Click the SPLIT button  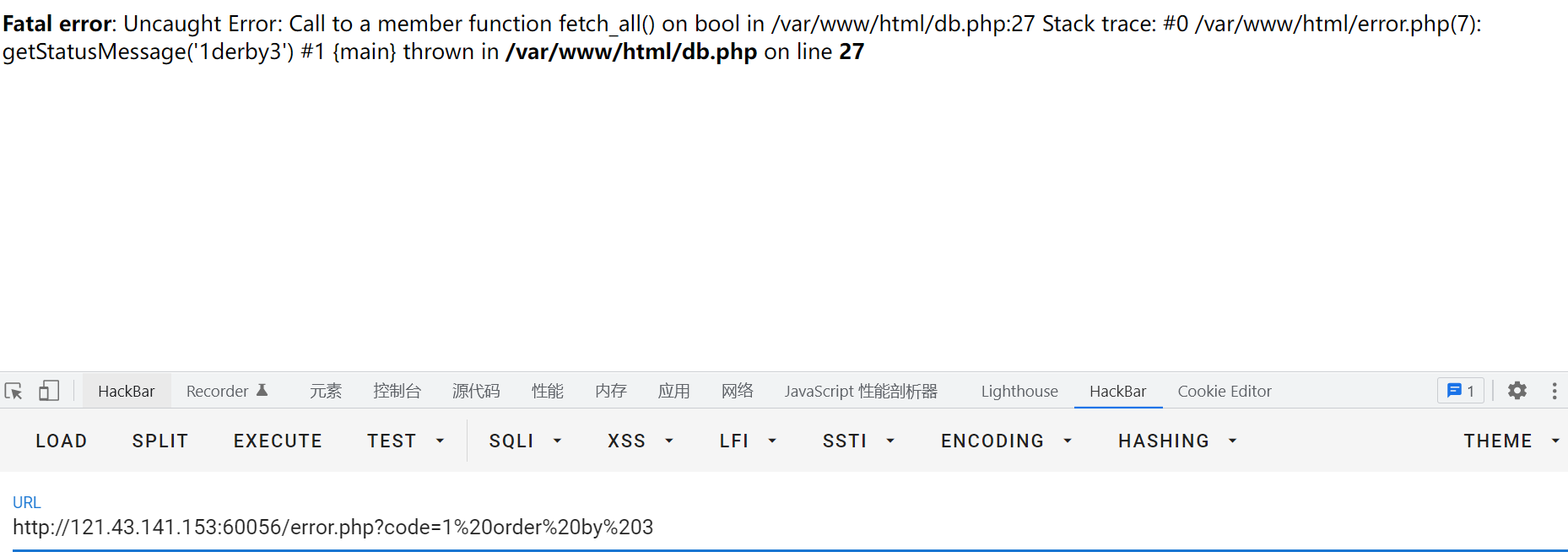(160, 441)
